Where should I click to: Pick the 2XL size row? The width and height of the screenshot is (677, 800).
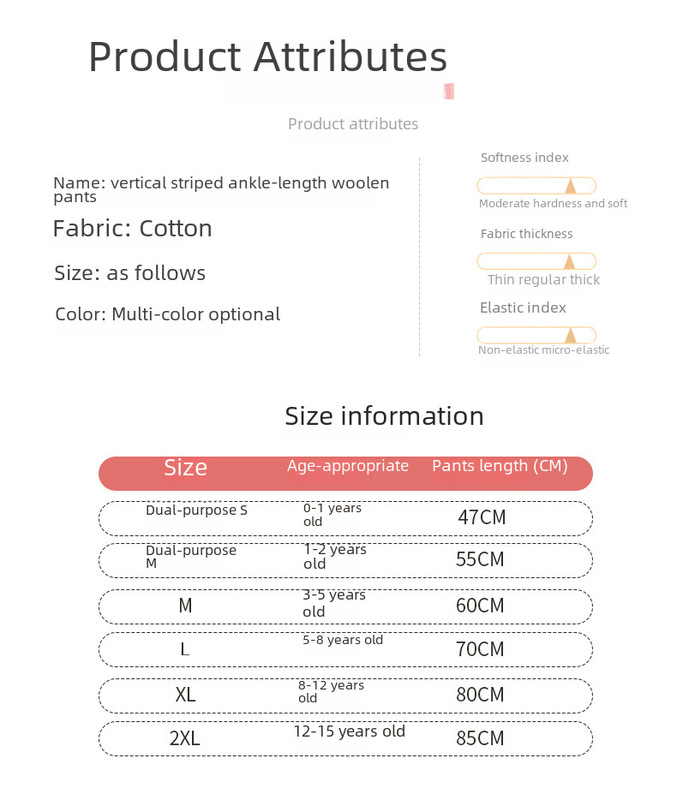pos(345,739)
